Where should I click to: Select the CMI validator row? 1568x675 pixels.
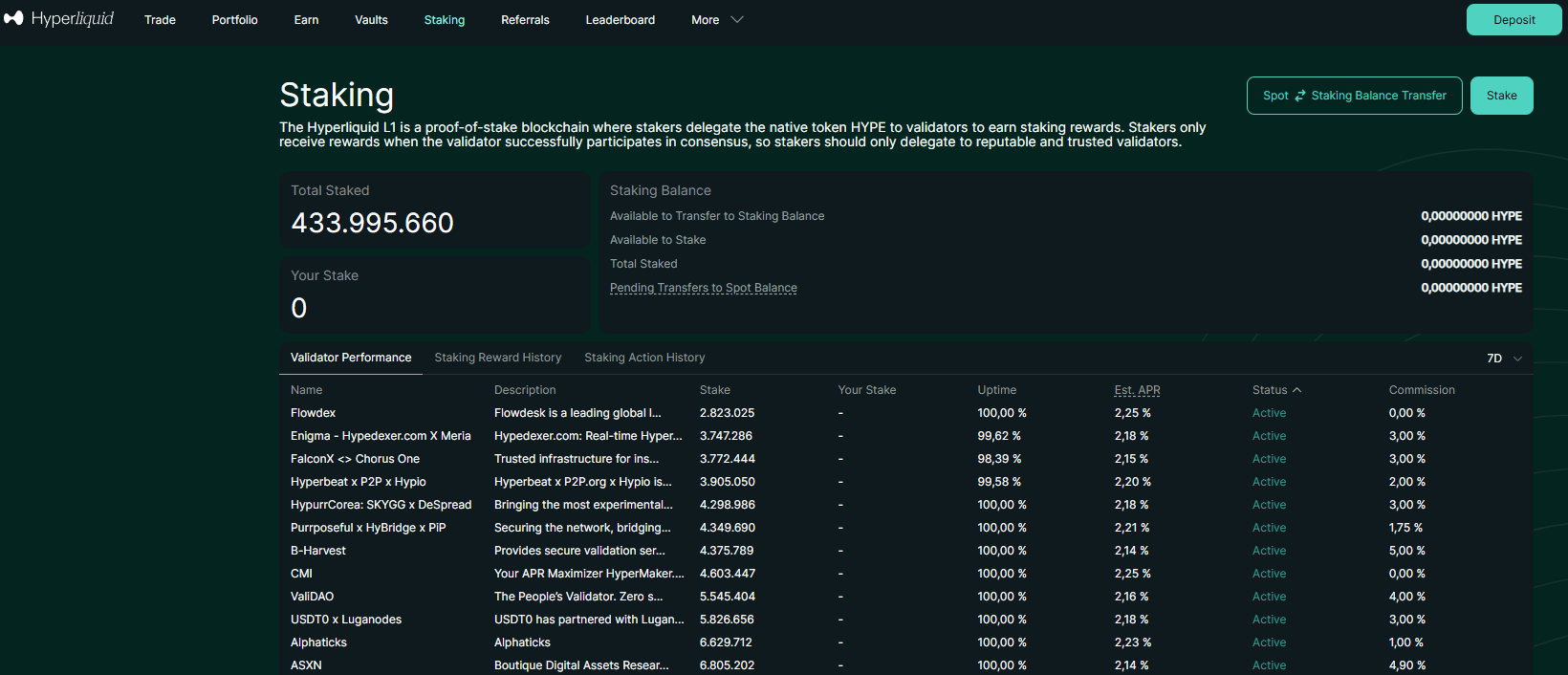pyautogui.click(x=905, y=574)
